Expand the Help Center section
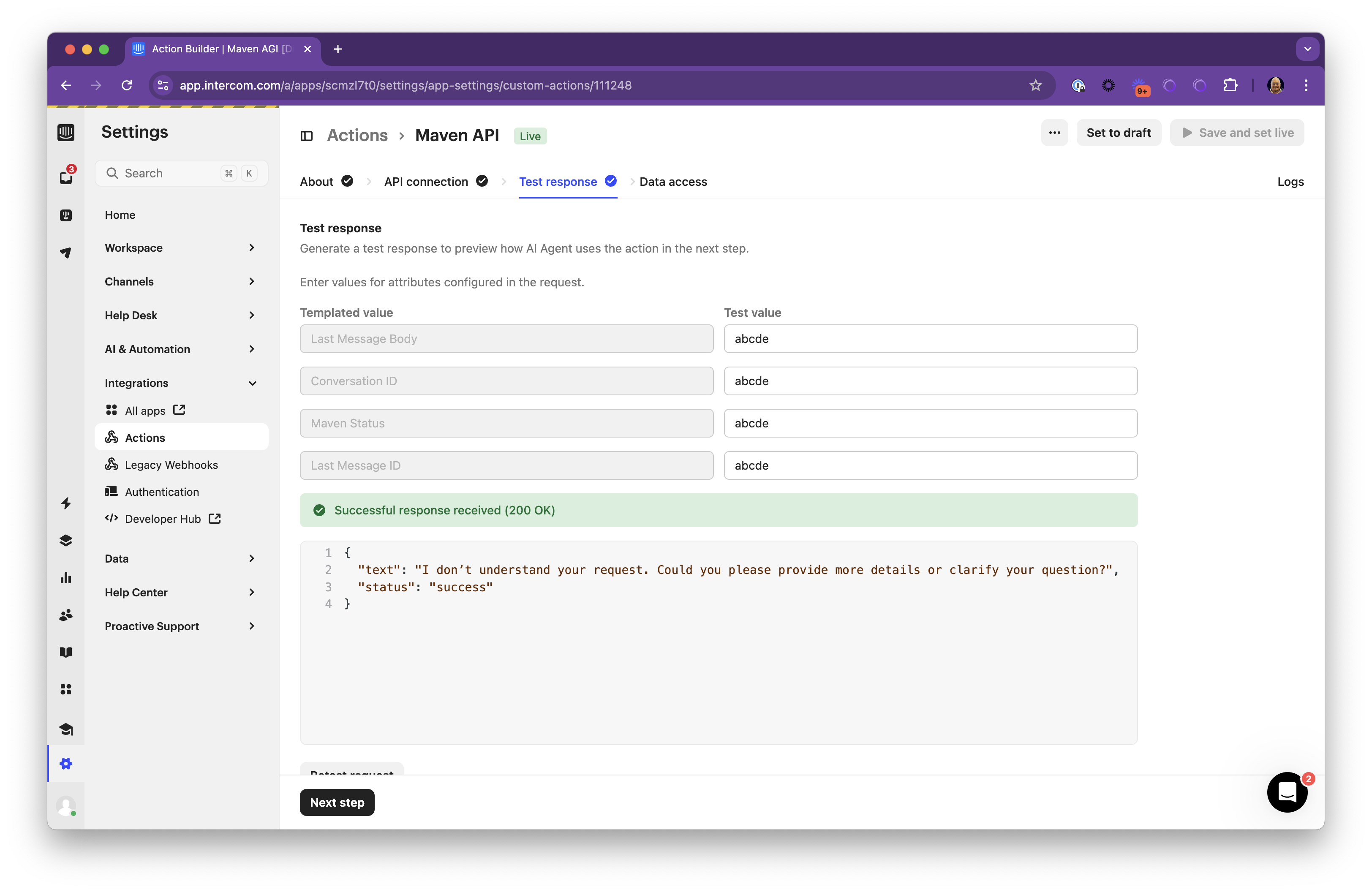The width and height of the screenshot is (1372, 892). coord(180,593)
